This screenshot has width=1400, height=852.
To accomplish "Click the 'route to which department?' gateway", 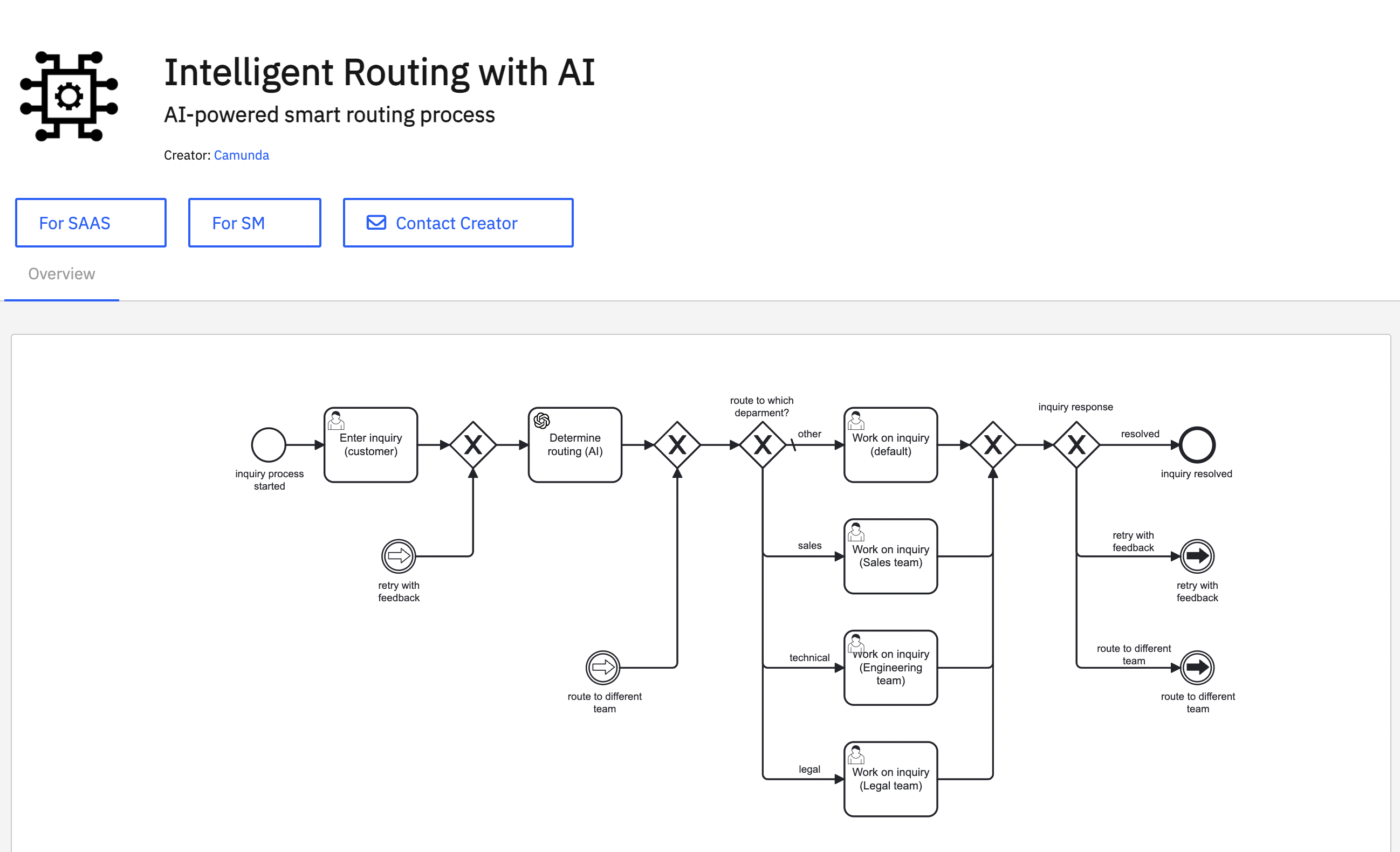I will pyautogui.click(x=762, y=445).
